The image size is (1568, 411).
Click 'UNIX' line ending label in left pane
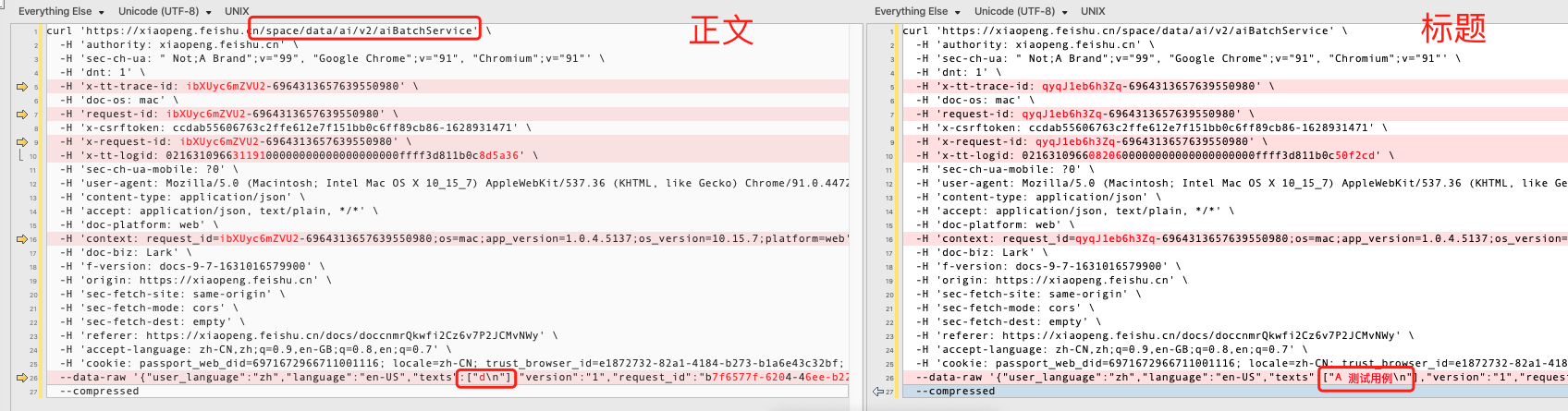pyautogui.click(x=237, y=11)
